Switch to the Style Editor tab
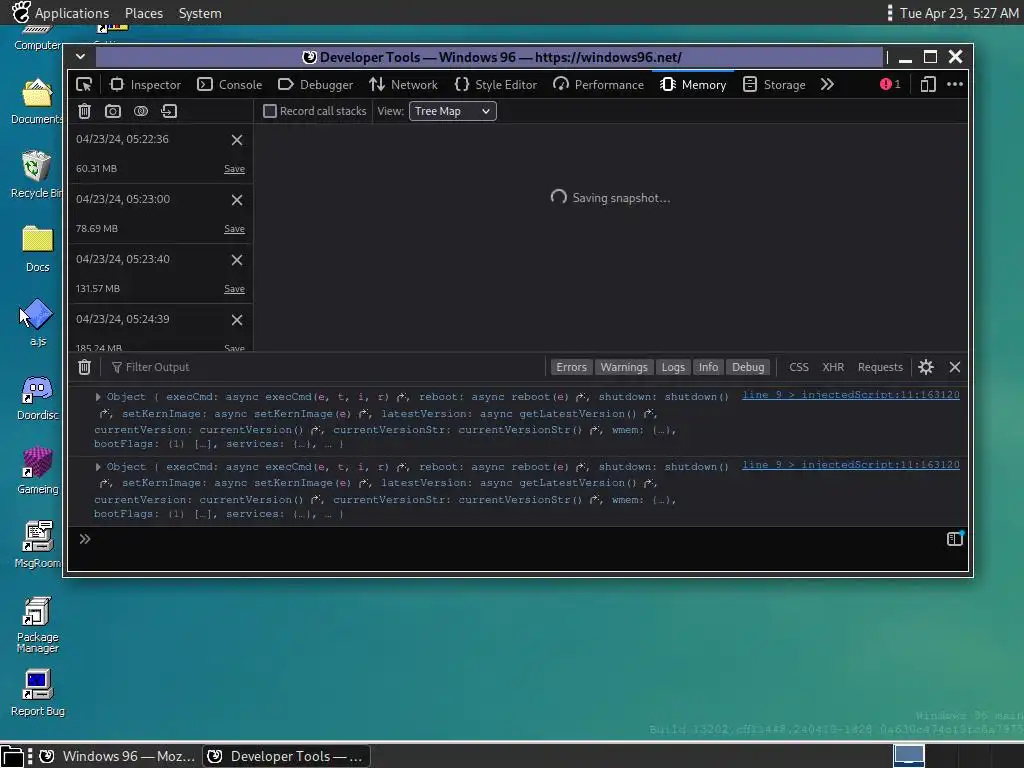The image size is (1024, 768). (x=496, y=84)
